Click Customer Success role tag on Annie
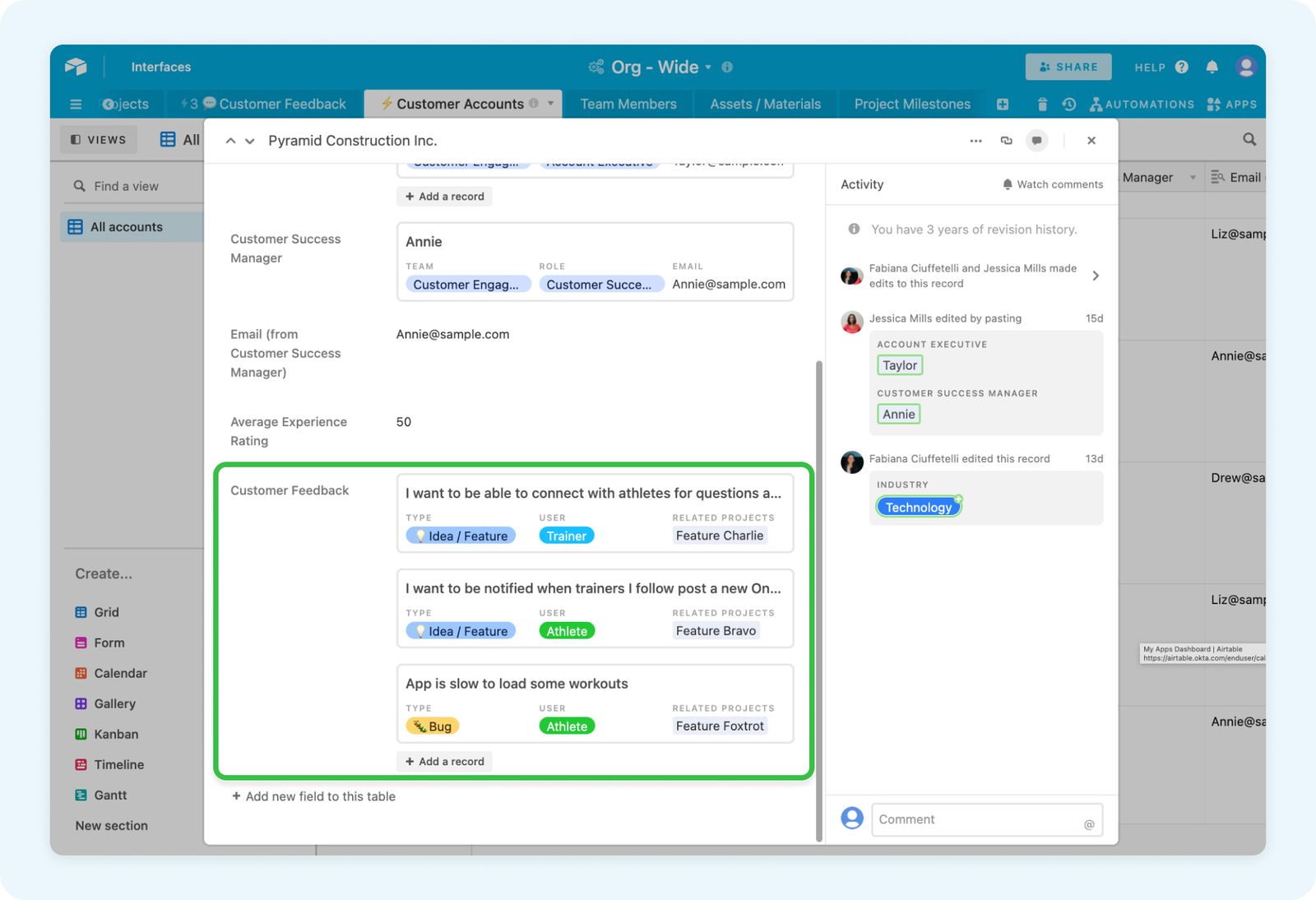The width and height of the screenshot is (1316, 900). (601, 285)
